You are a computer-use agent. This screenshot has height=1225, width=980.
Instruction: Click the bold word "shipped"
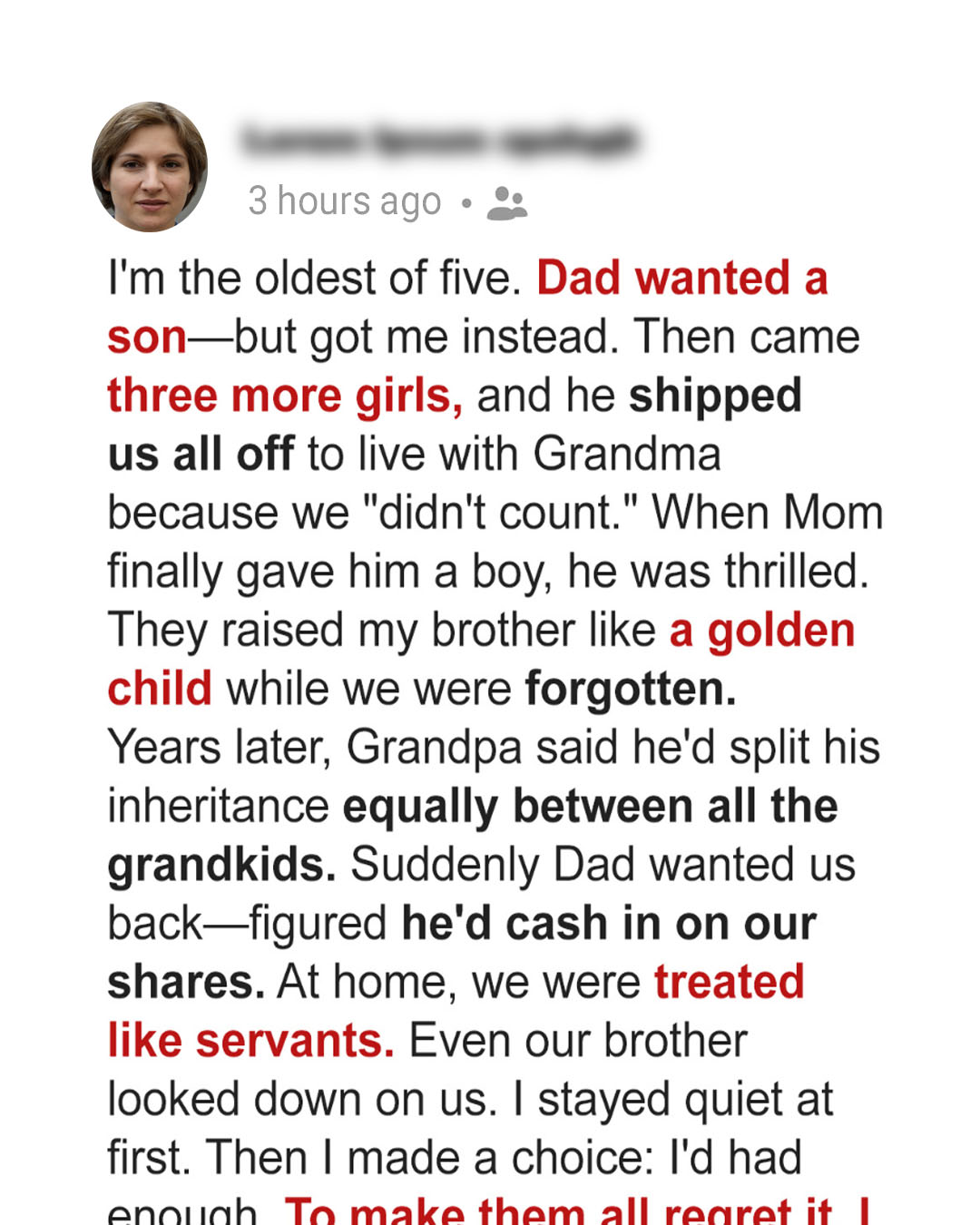click(x=715, y=397)
